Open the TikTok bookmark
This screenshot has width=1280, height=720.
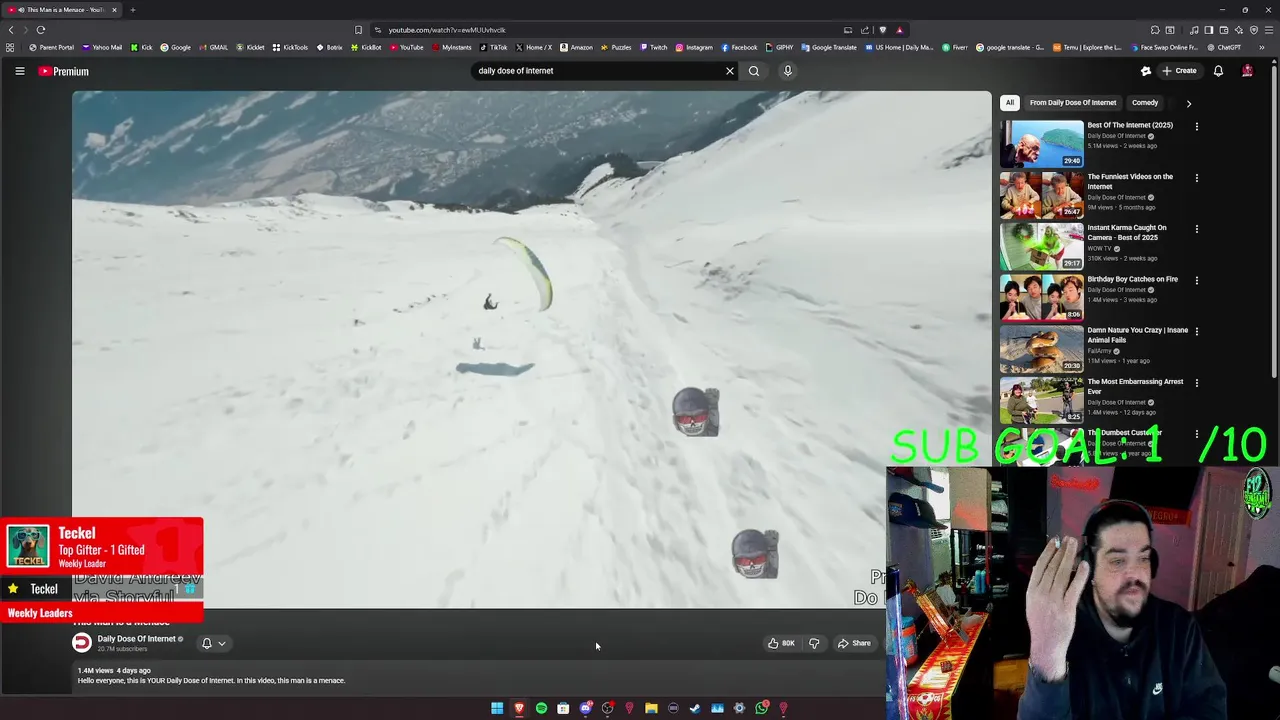coord(493,47)
